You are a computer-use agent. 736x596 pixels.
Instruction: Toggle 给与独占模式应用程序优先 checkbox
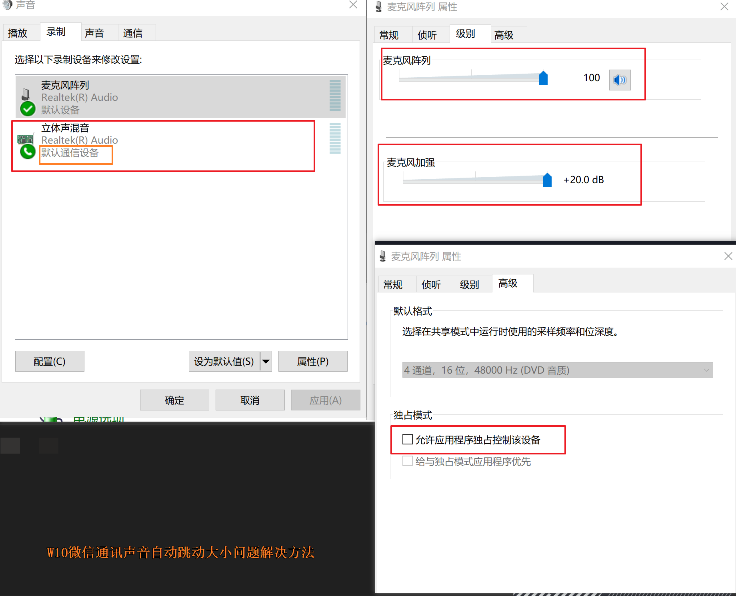407,461
